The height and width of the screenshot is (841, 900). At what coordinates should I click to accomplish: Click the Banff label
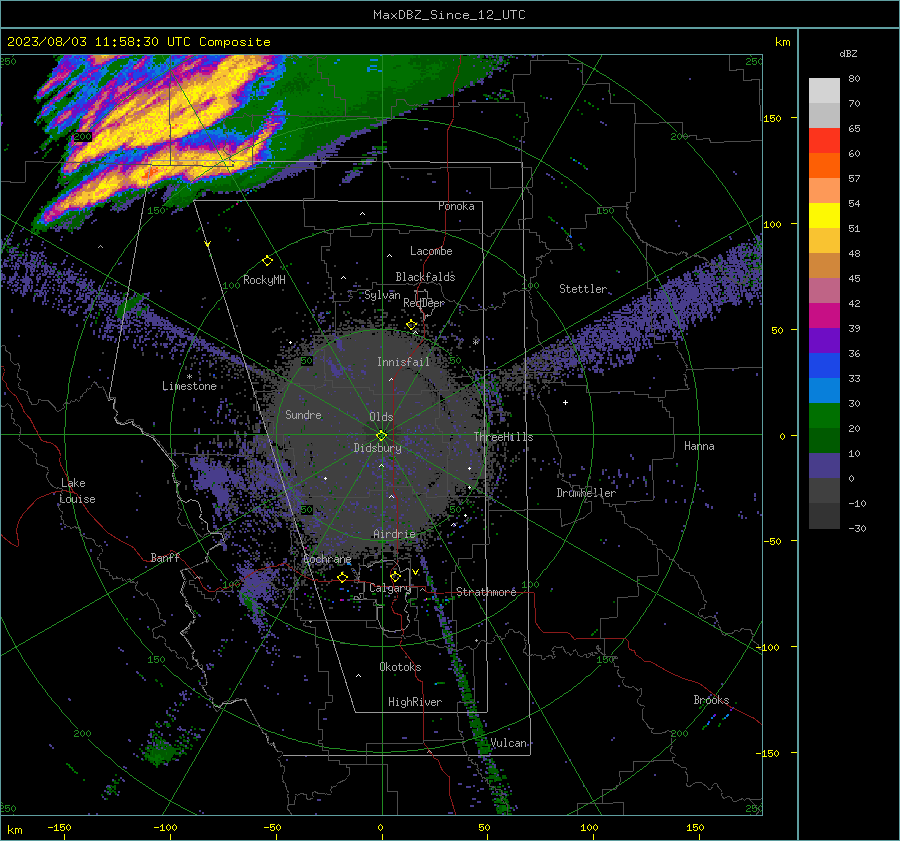pos(165,557)
